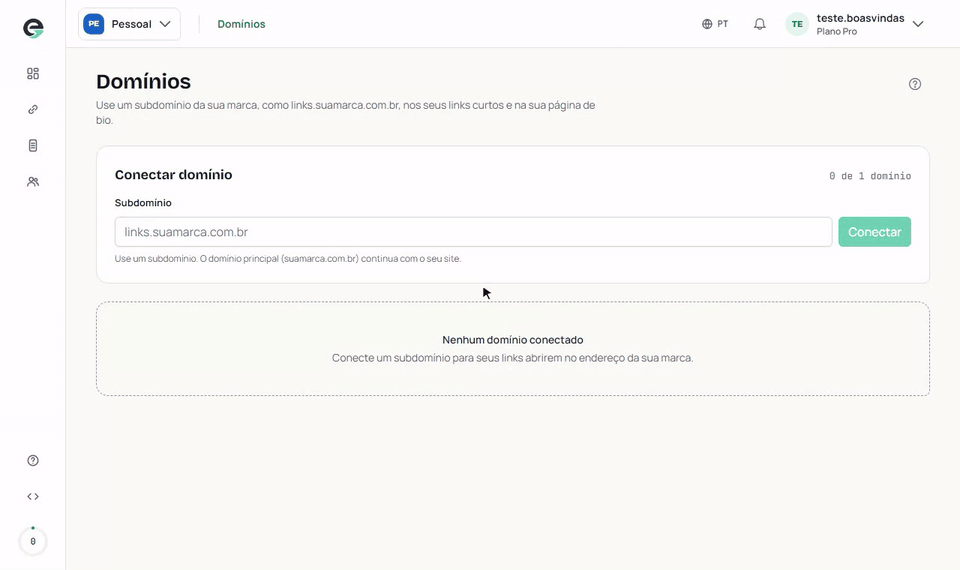960x570 pixels.
Task: Focus the Subdomínio input field
Action: tap(473, 232)
